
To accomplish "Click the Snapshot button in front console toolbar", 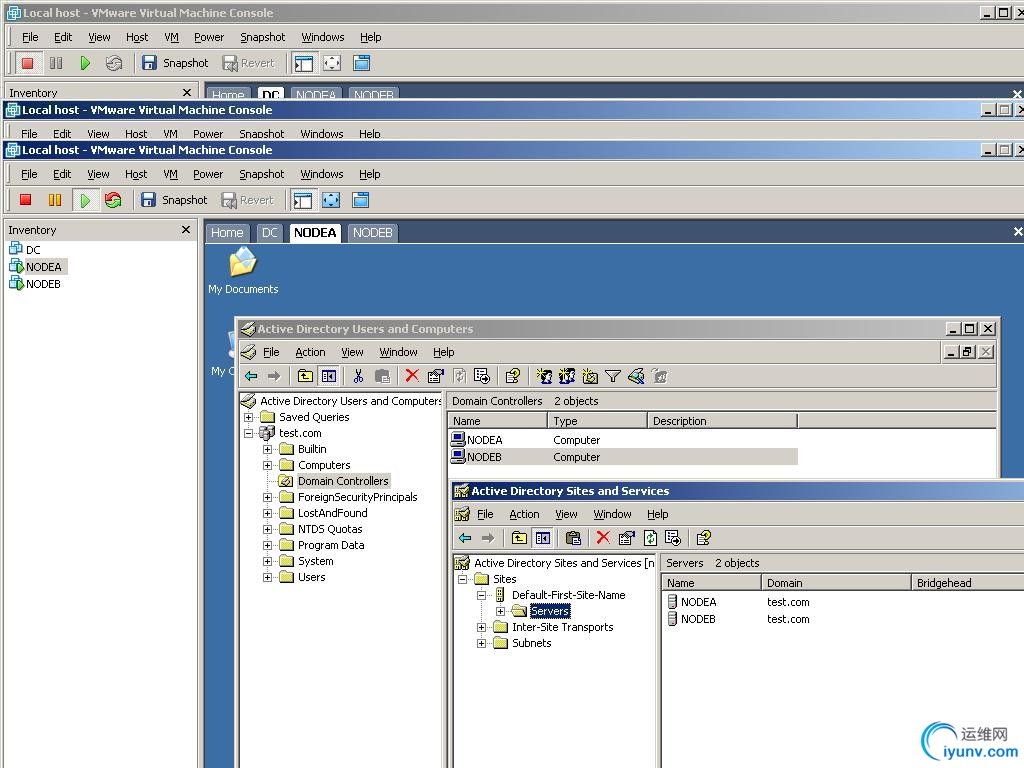I will [x=174, y=200].
